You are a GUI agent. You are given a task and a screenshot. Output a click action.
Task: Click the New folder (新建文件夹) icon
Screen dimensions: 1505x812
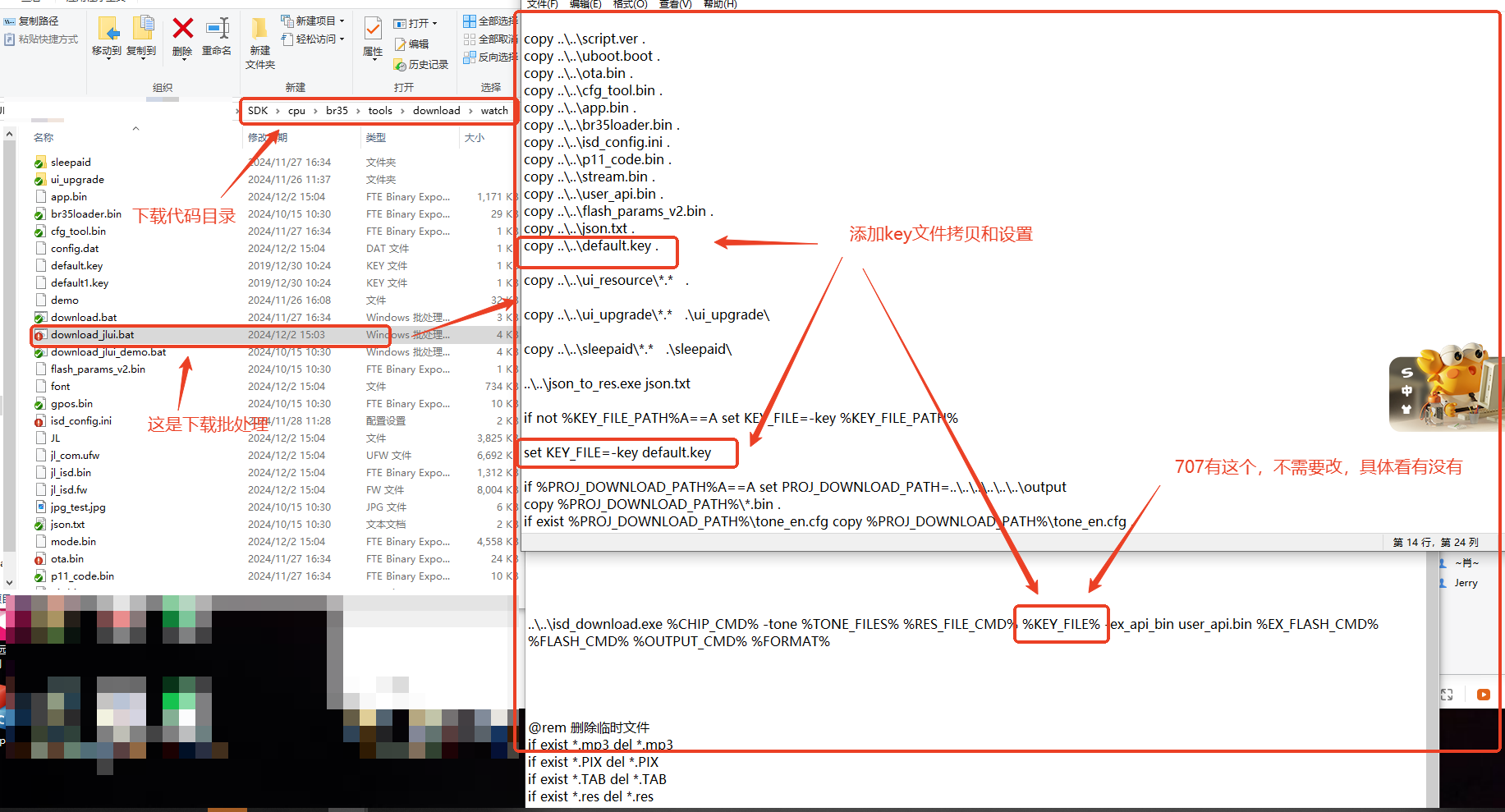pos(259,29)
